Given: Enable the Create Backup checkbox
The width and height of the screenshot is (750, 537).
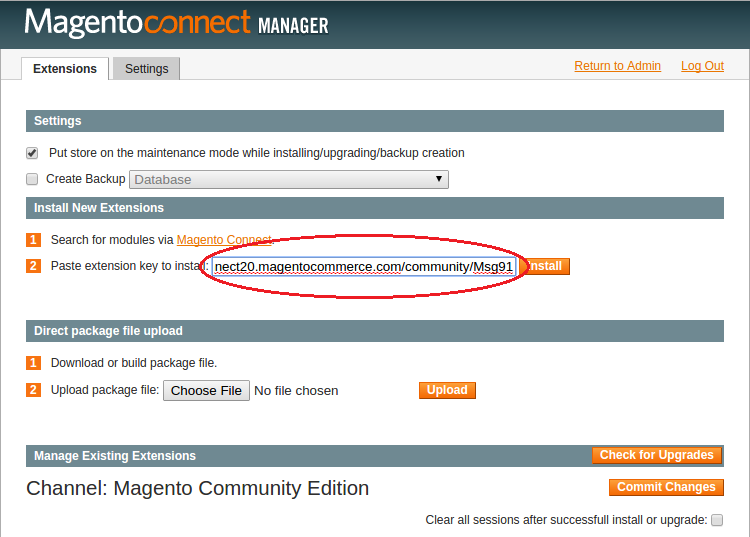Looking at the screenshot, I should coord(32,179).
